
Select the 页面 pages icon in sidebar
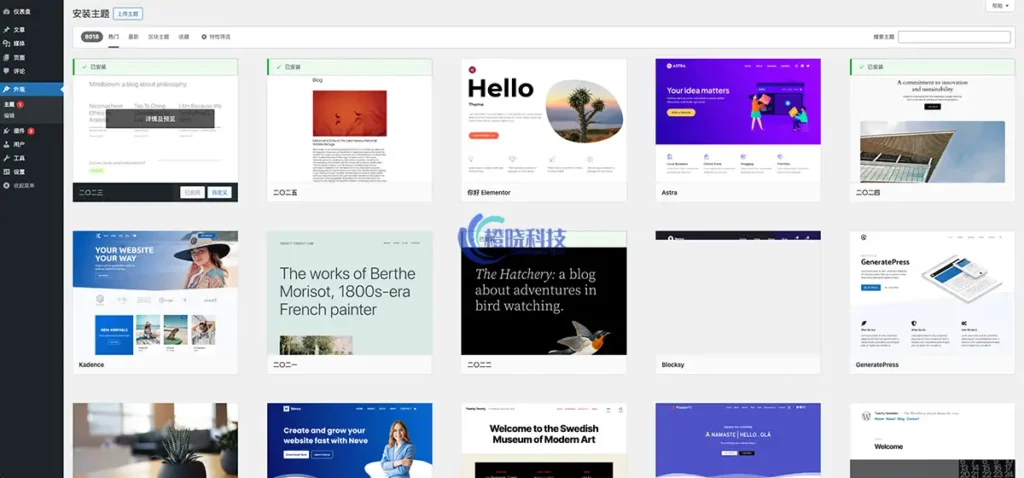tap(7, 57)
